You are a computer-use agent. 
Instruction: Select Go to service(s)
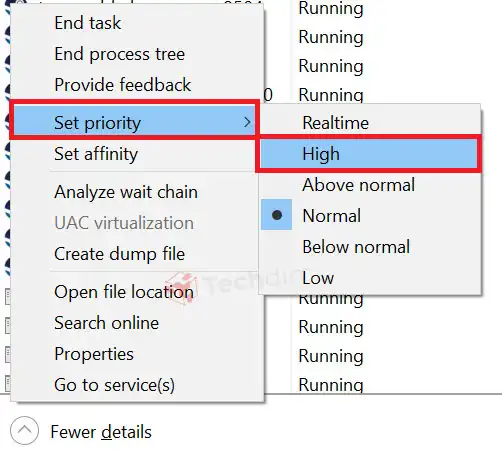point(137,385)
